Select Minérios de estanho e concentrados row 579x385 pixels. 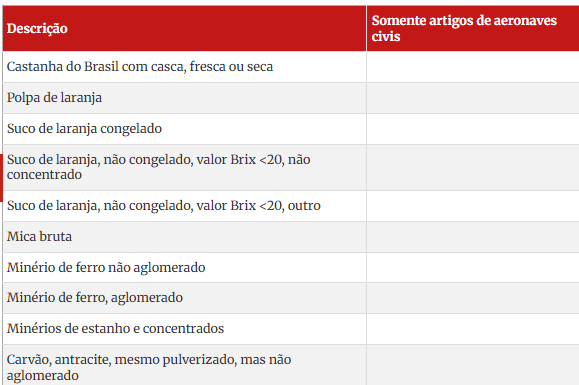coord(291,329)
